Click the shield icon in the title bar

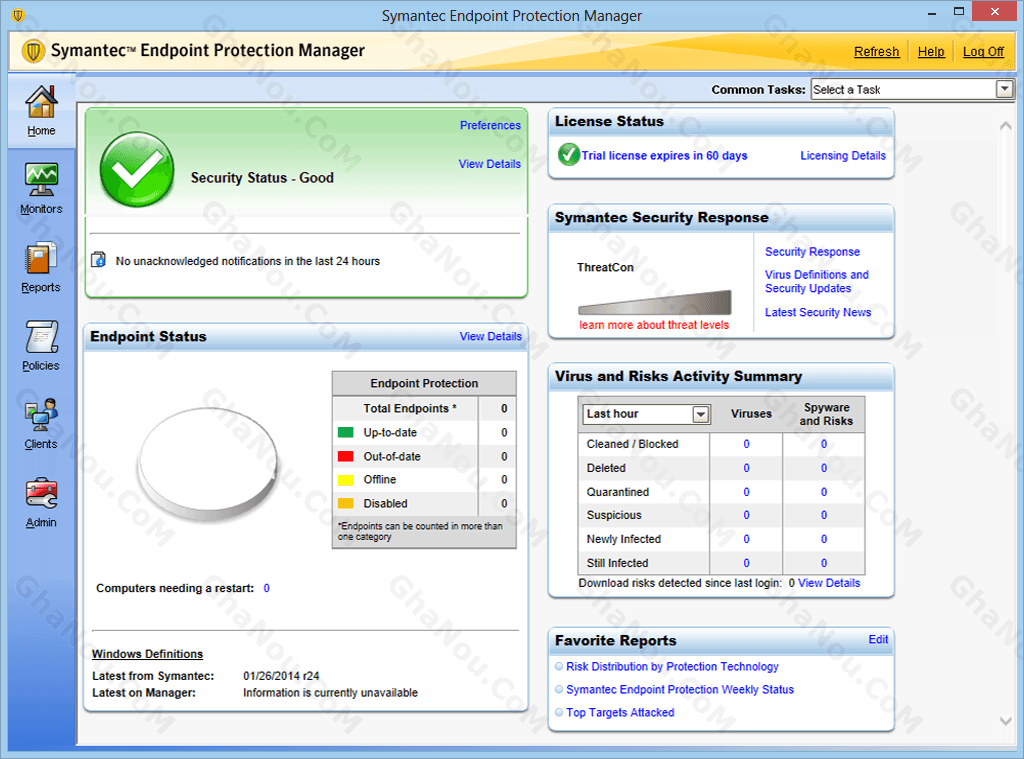click(x=18, y=15)
